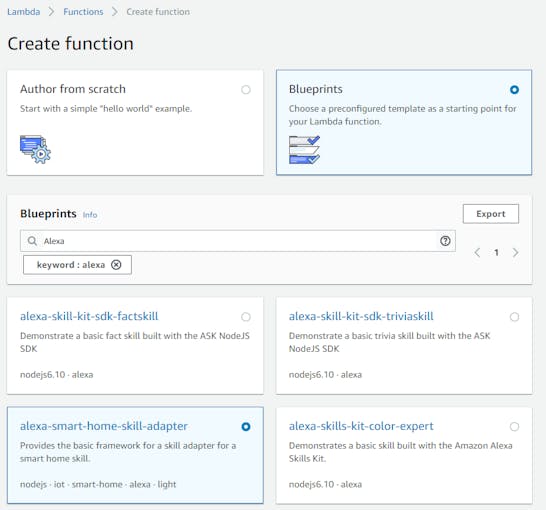Click 'nodejs · iot · smart-home · alexa · light' tags
The width and height of the screenshot is (546, 510).
pyautogui.click(x=98, y=484)
